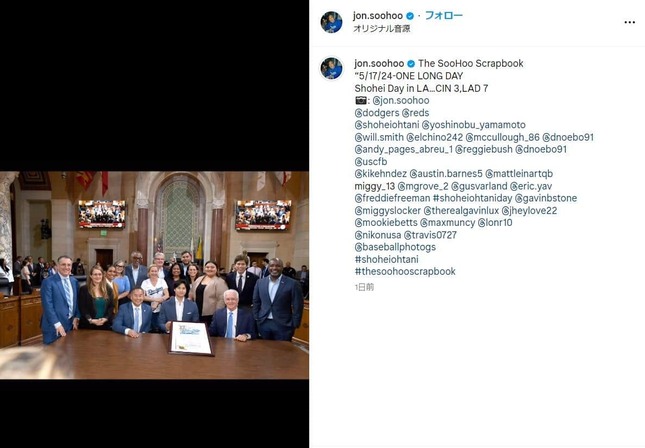Click the group photo in the post

coord(154,275)
